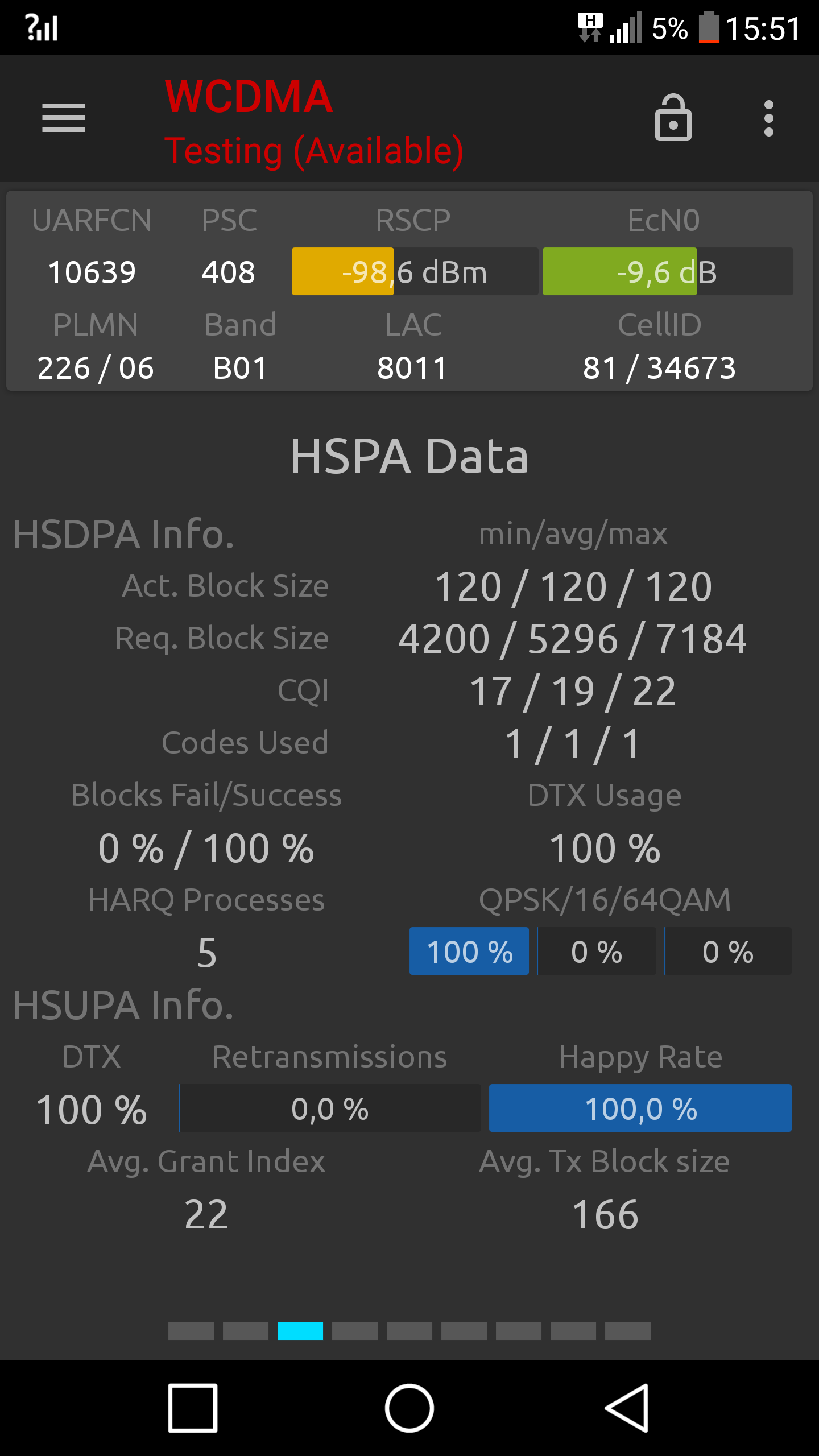
Task: Tap the QPSK 100 % blue bar
Action: coord(469,951)
